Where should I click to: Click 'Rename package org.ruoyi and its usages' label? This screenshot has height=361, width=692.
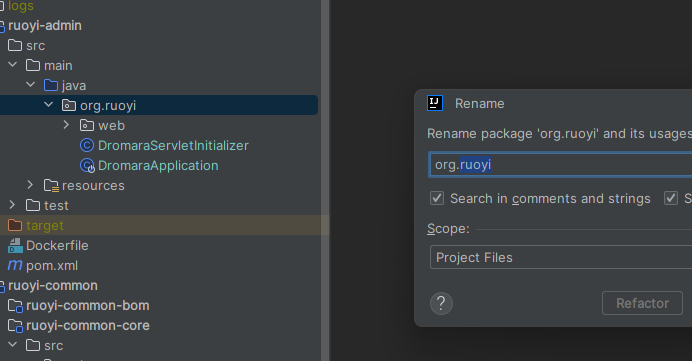pos(560,134)
